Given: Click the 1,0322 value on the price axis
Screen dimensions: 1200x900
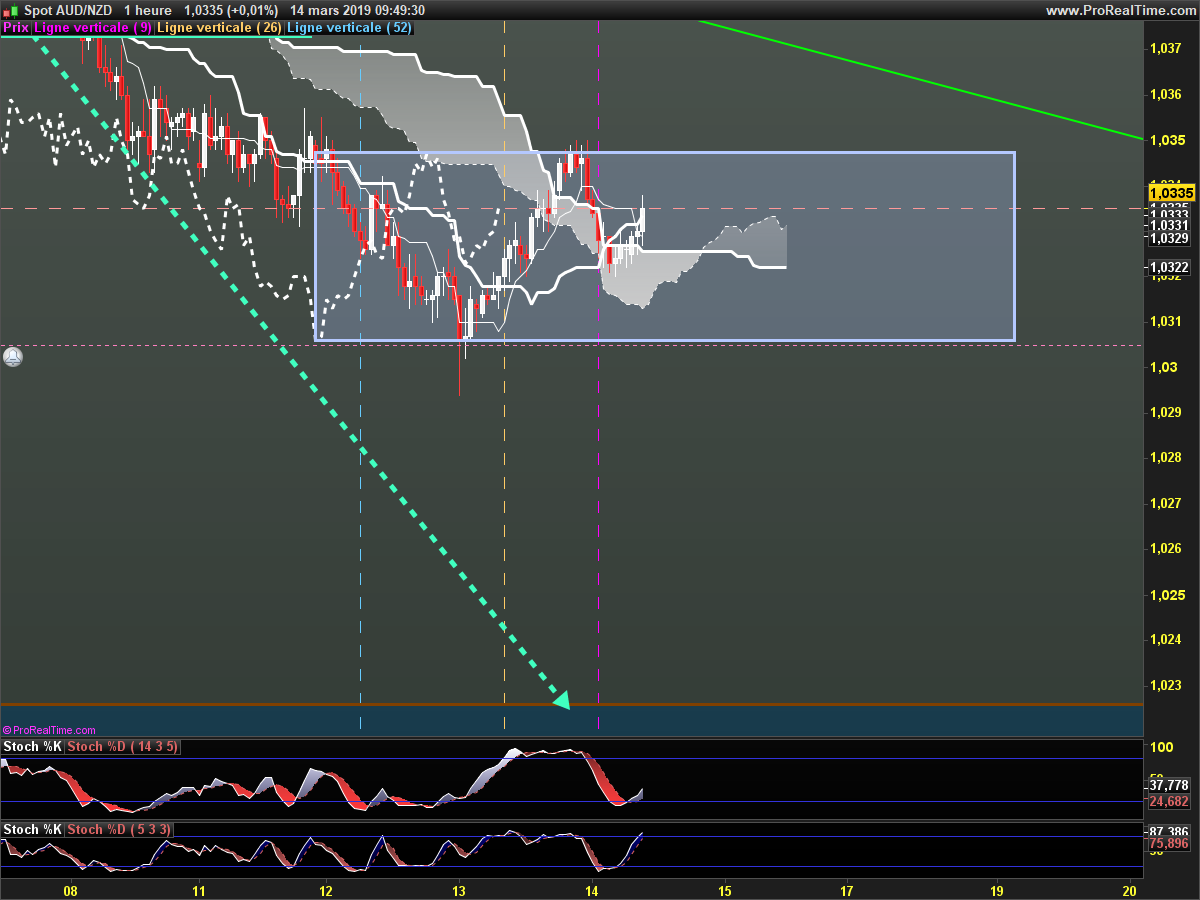Looking at the screenshot, I should tap(1169, 267).
